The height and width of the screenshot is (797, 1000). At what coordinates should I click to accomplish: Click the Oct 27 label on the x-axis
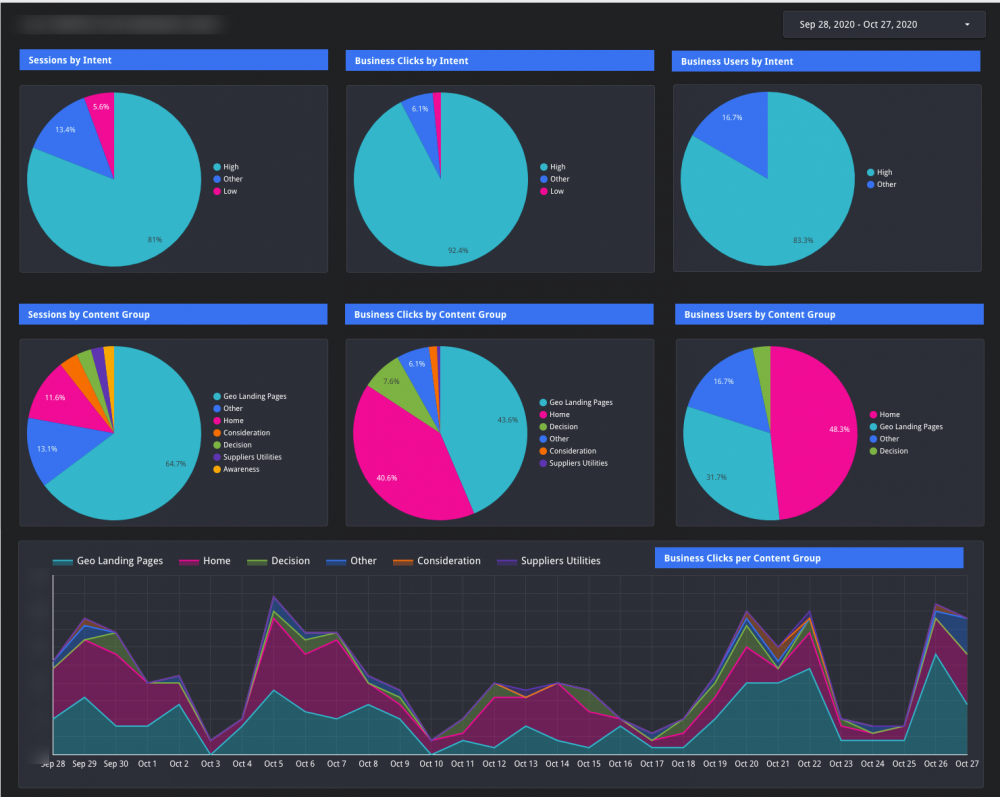(x=967, y=764)
